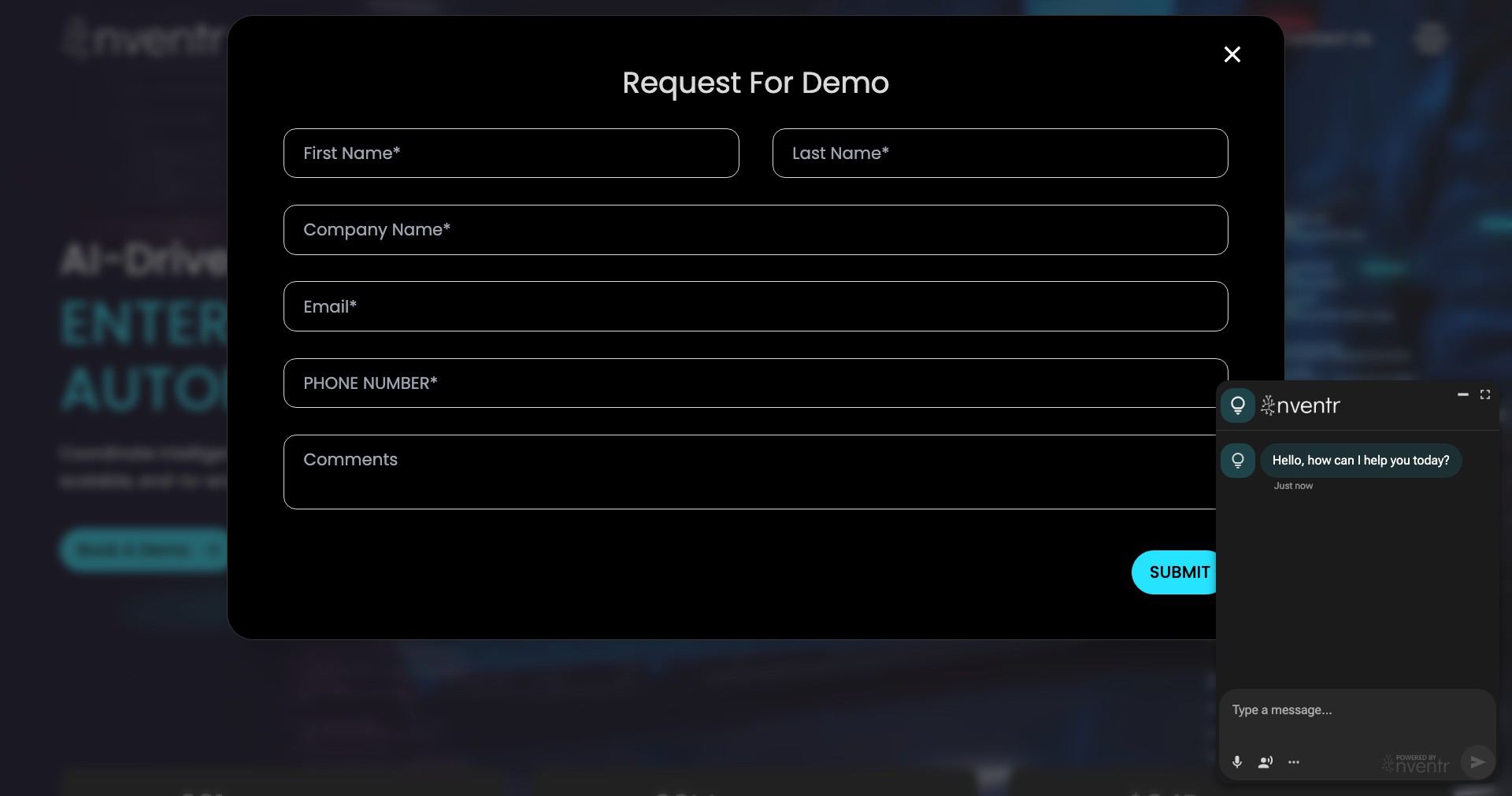Select the bot avatar beside the greeting message
1512x796 pixels.
click(1238, 461)
